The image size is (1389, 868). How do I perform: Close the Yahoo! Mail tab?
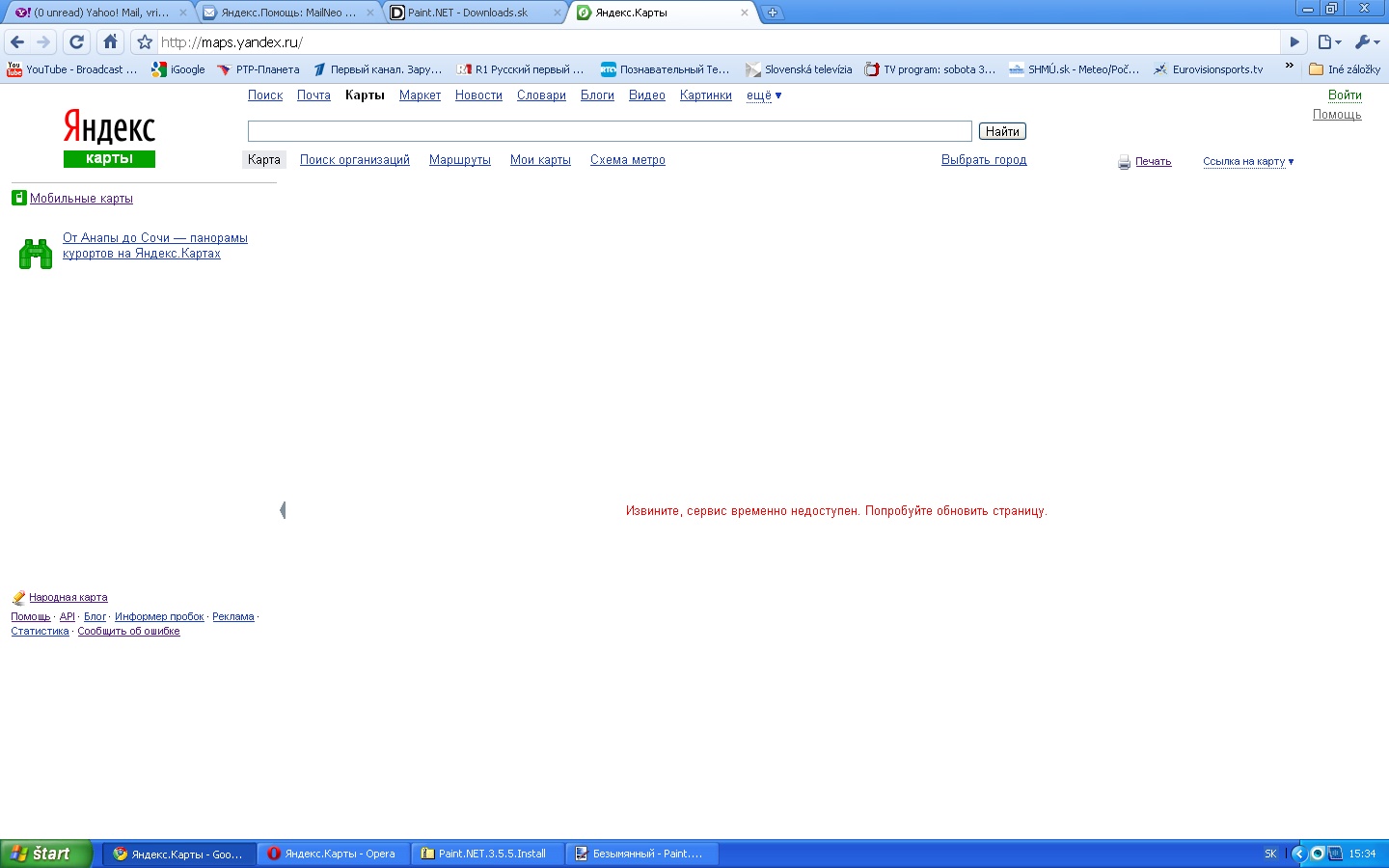(183, 13)
